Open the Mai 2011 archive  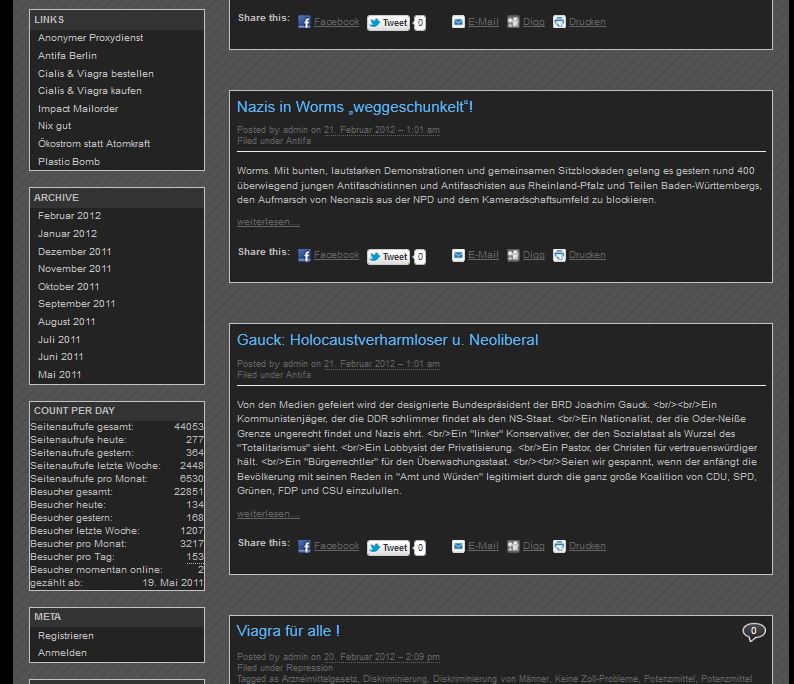coord(59,375)
